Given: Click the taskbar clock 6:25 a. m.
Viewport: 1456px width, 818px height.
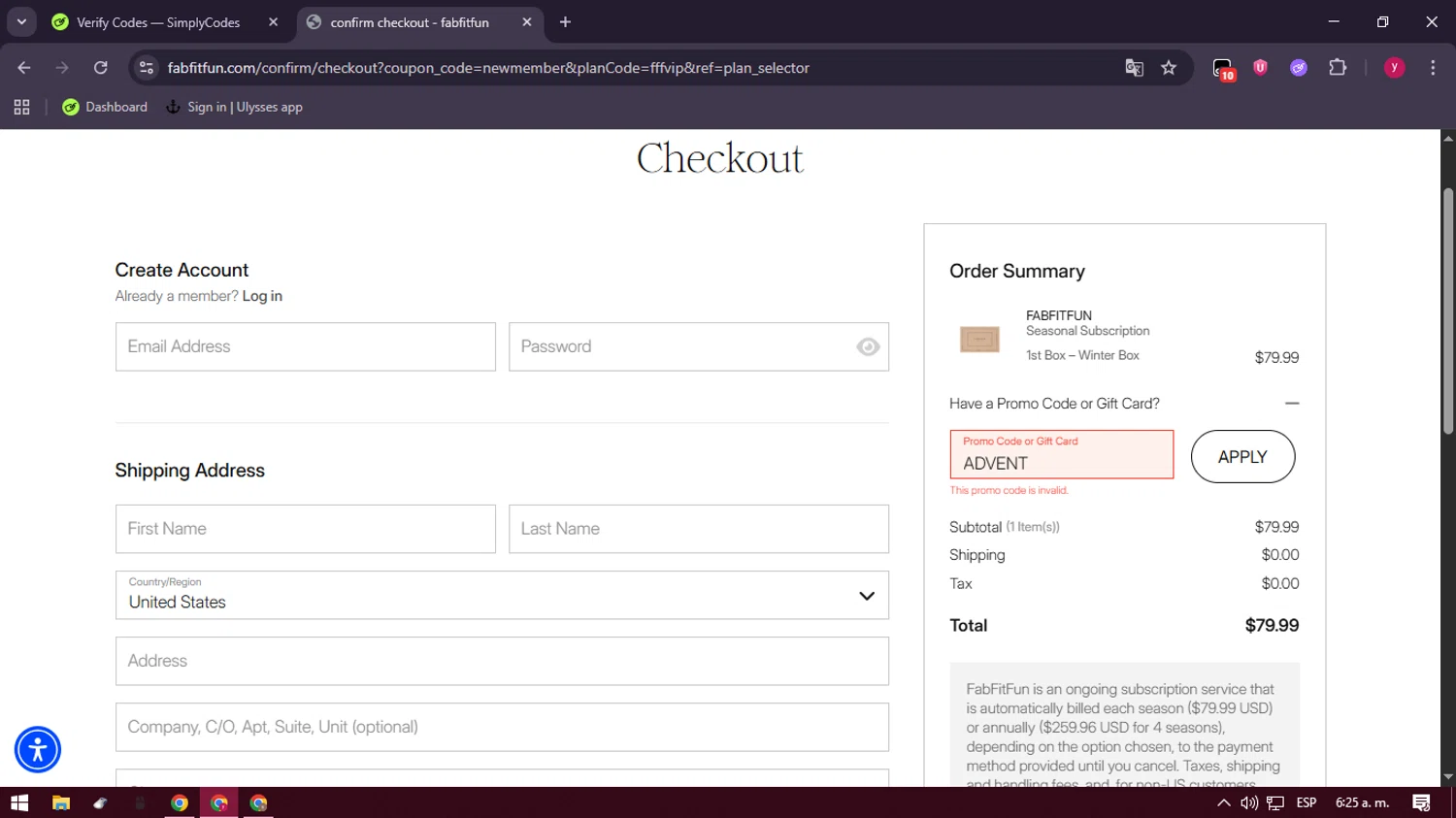Looking at the screenshot, I should pyautogui.click(x=1362, y=802).
